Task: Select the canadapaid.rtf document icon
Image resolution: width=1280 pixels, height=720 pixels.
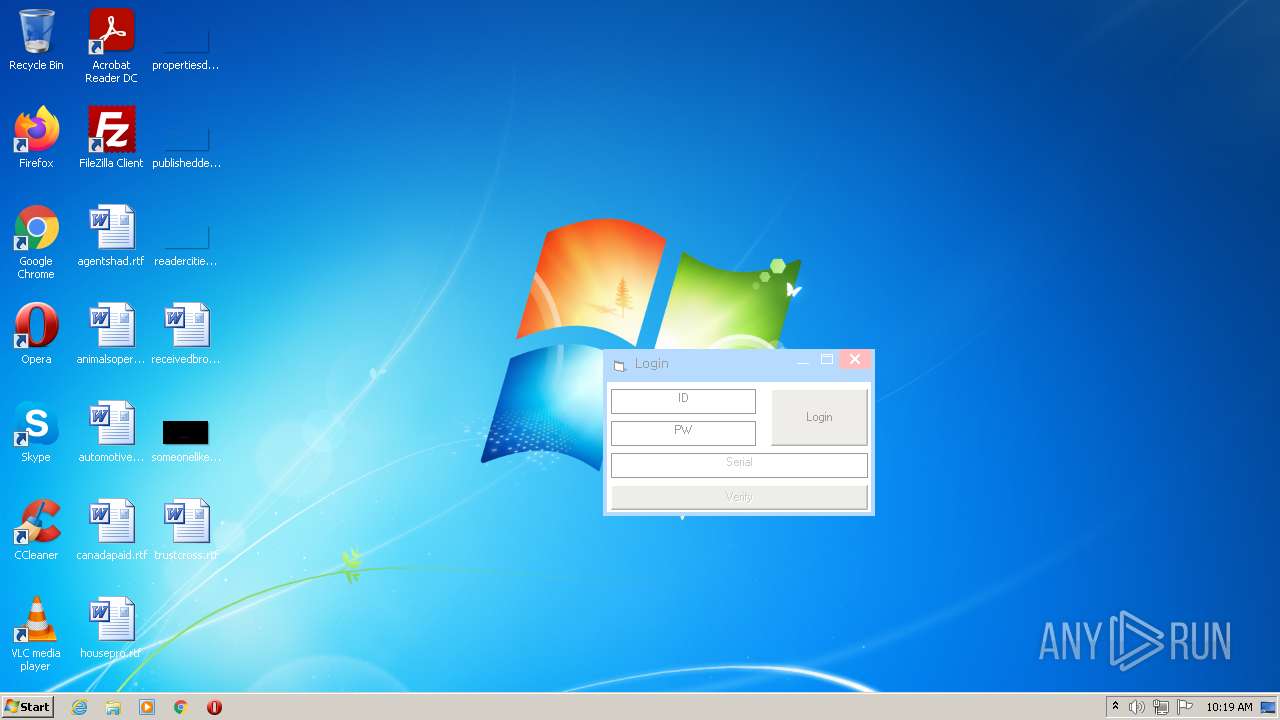Action: [x=111, y=530]
